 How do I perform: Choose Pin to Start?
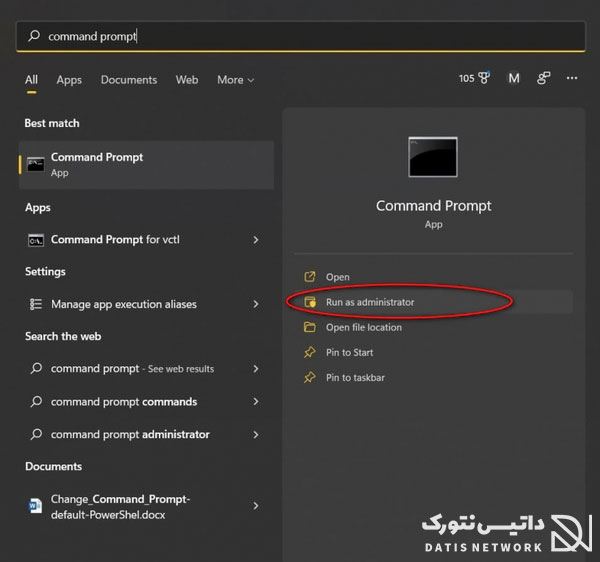click(434, 352)
